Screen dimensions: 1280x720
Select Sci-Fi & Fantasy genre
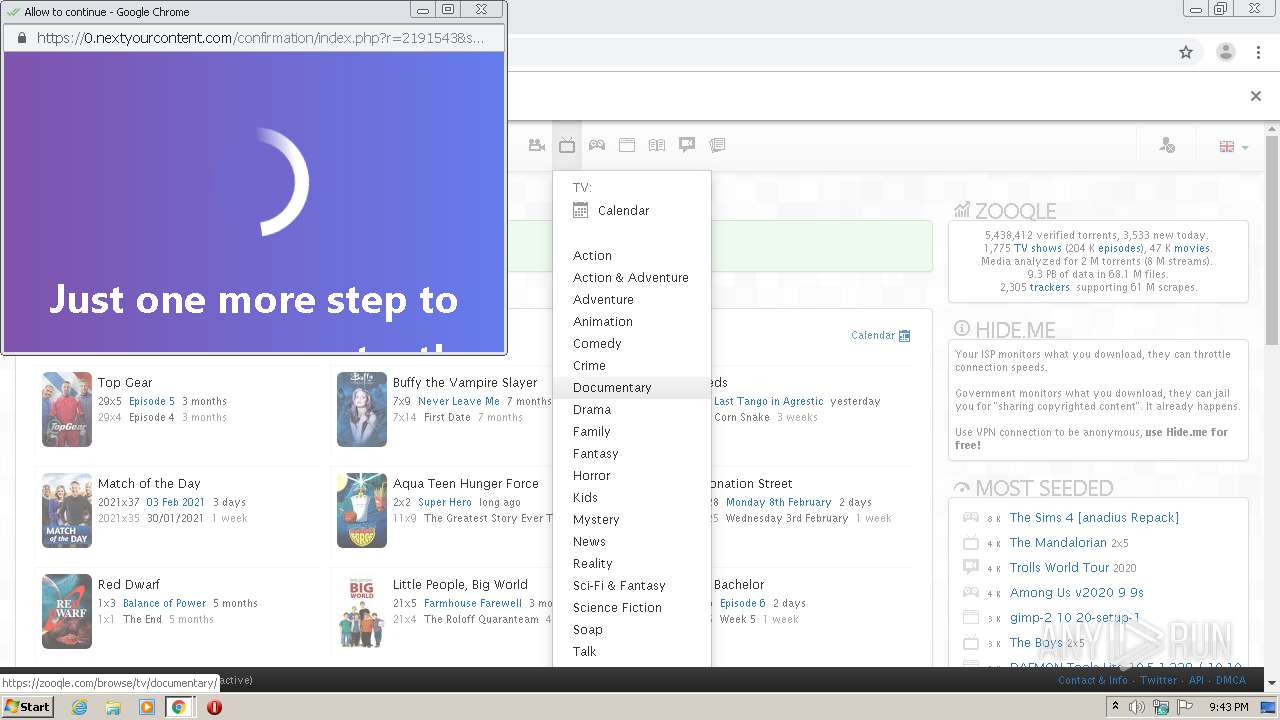tap(619, 586)
